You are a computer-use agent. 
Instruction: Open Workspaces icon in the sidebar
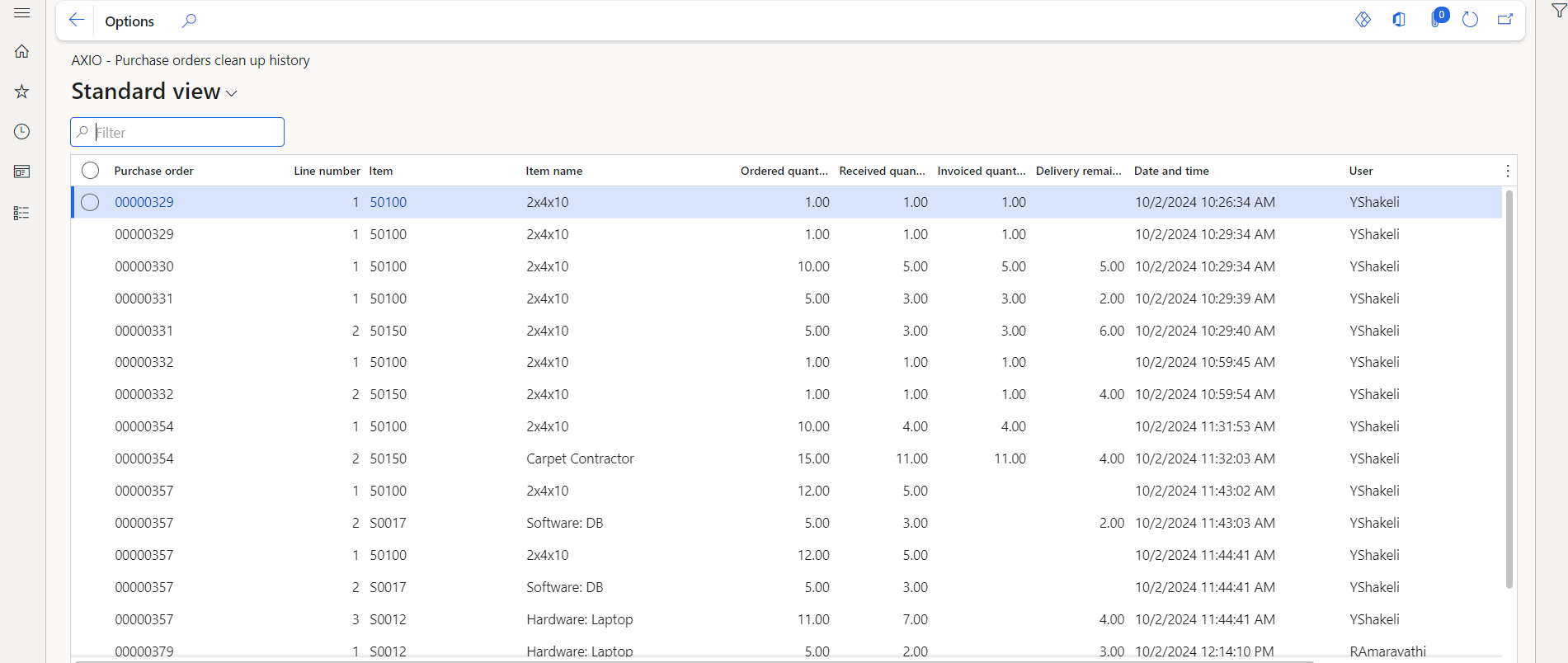pos(22,172)
